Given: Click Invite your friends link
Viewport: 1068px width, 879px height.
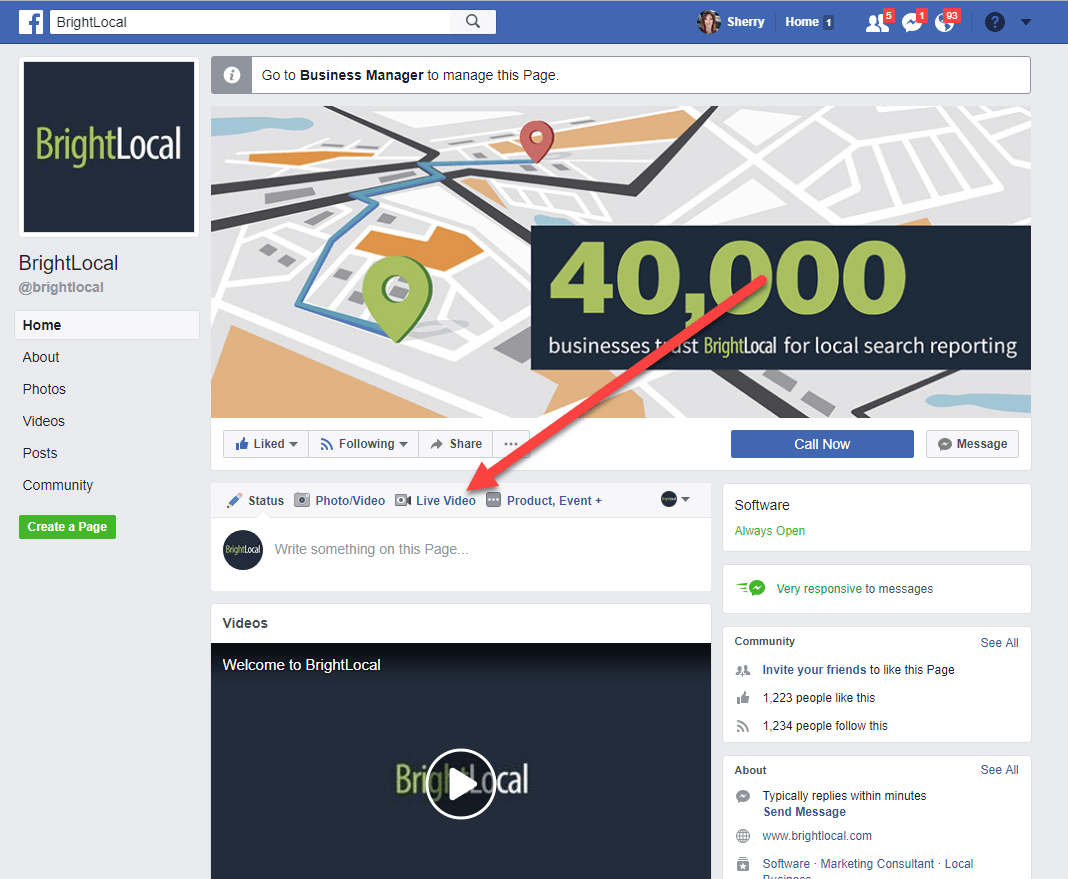Looking at the screenshot, I should click(x=814, y=670).
